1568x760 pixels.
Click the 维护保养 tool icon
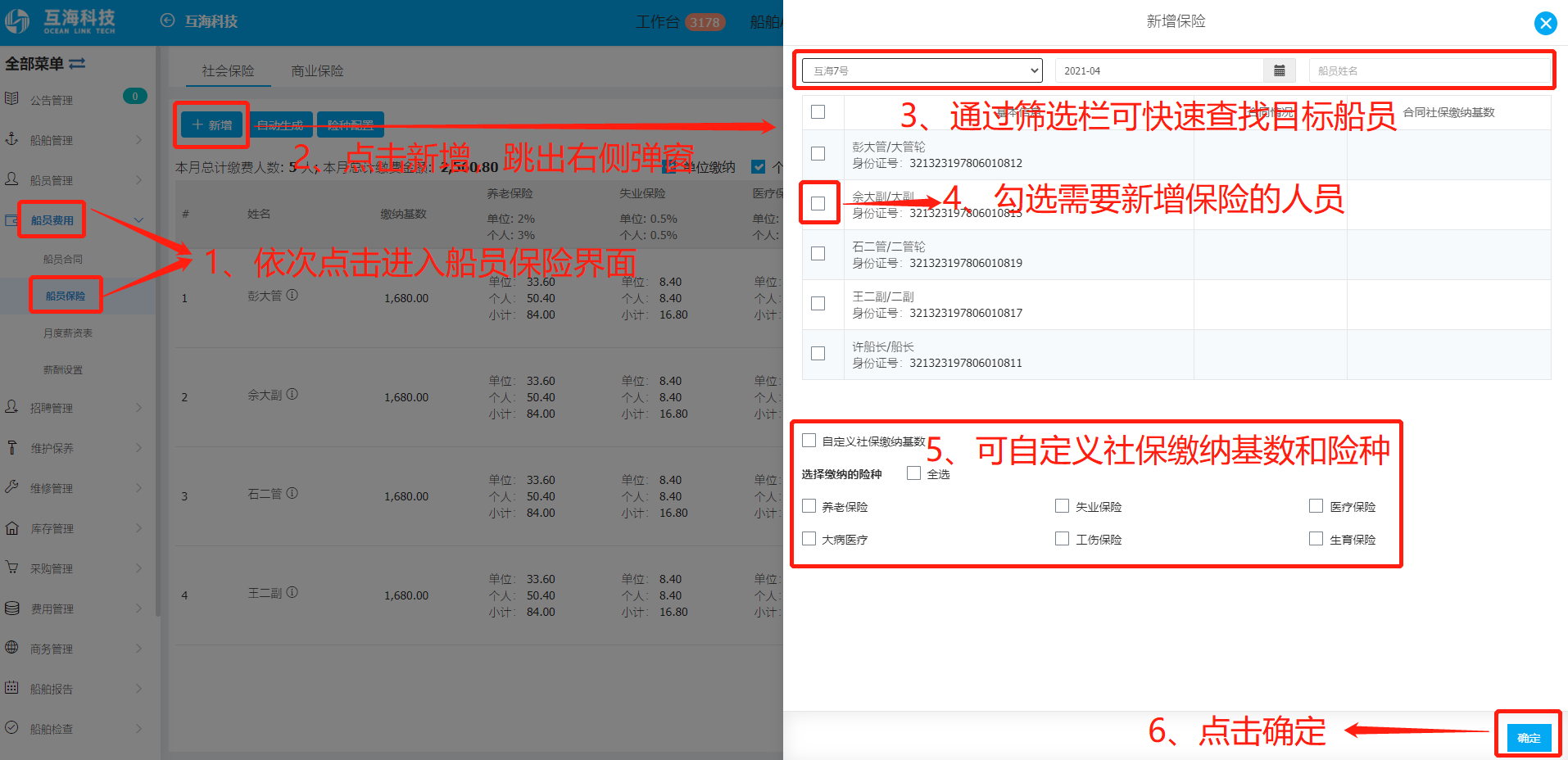11,447
